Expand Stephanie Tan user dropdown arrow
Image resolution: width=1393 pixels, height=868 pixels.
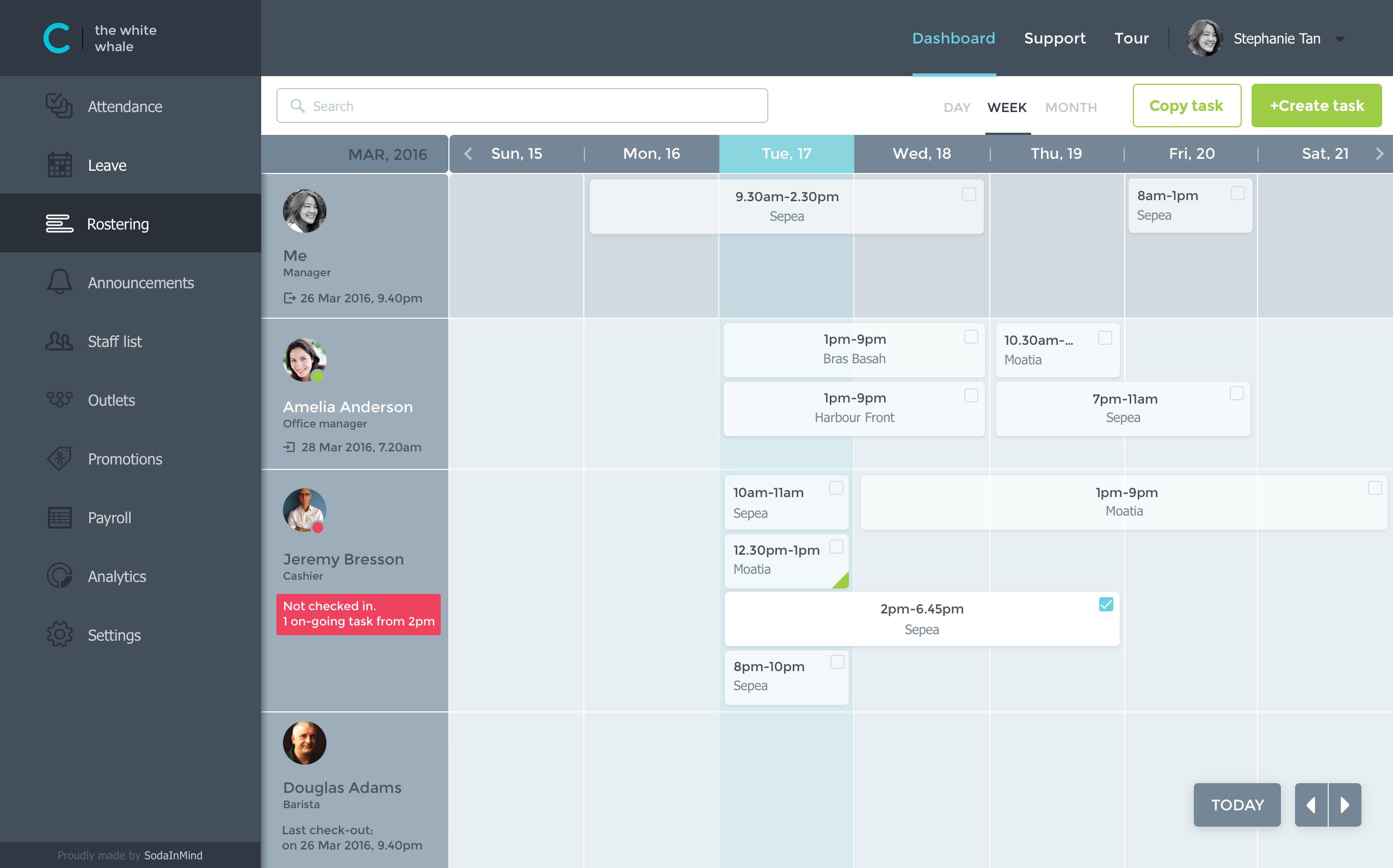point(1340,39)
